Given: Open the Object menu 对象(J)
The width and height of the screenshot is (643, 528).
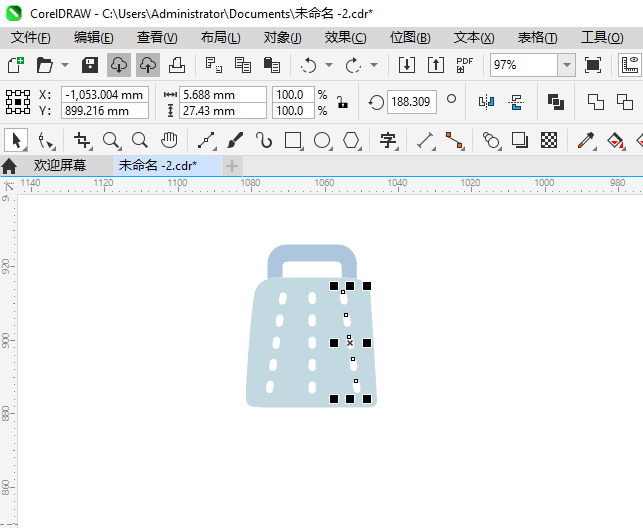Looking at the screenshot, I should click(x=283, y=38).
